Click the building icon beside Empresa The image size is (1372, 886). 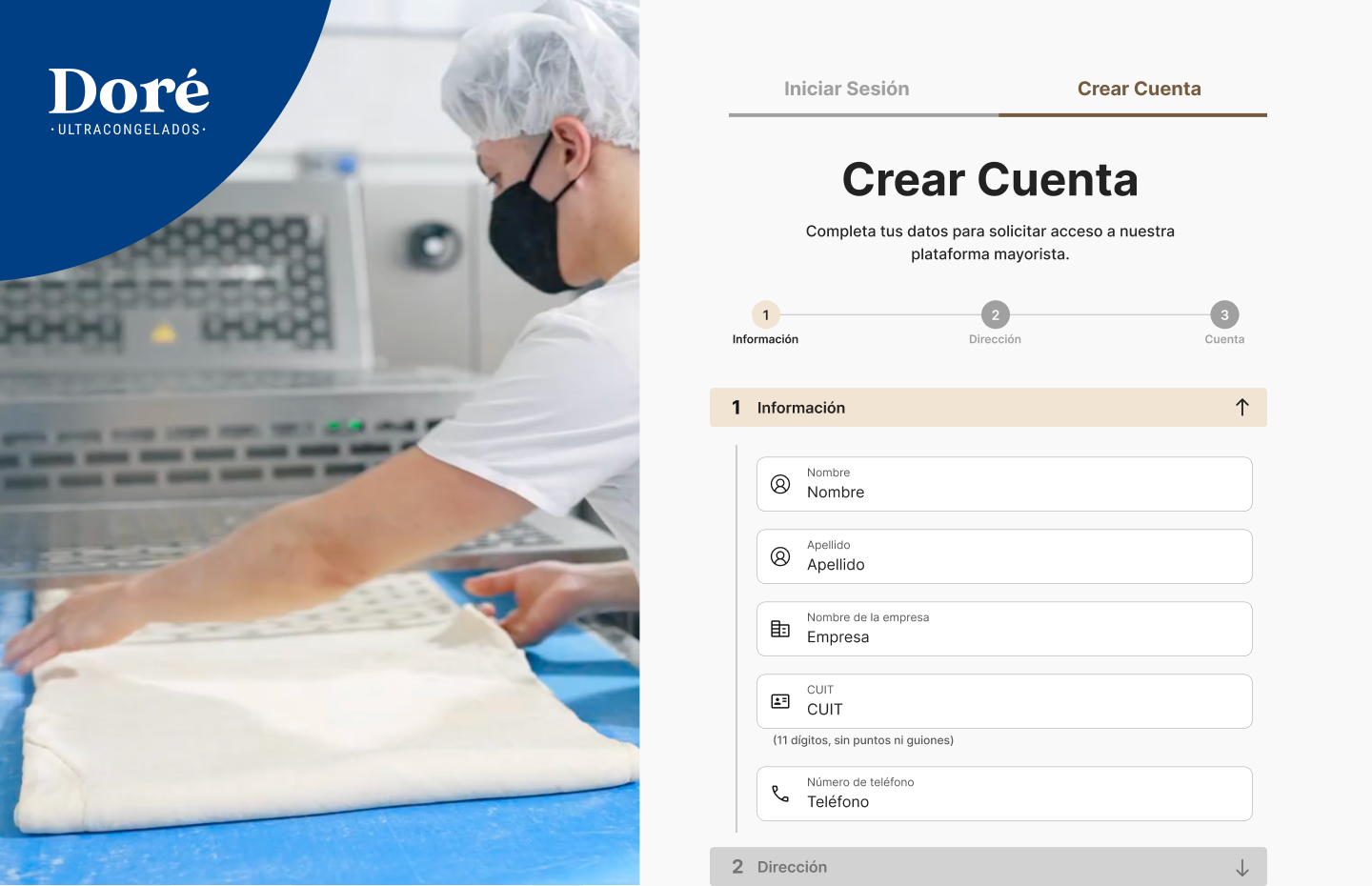click(780, 629)
